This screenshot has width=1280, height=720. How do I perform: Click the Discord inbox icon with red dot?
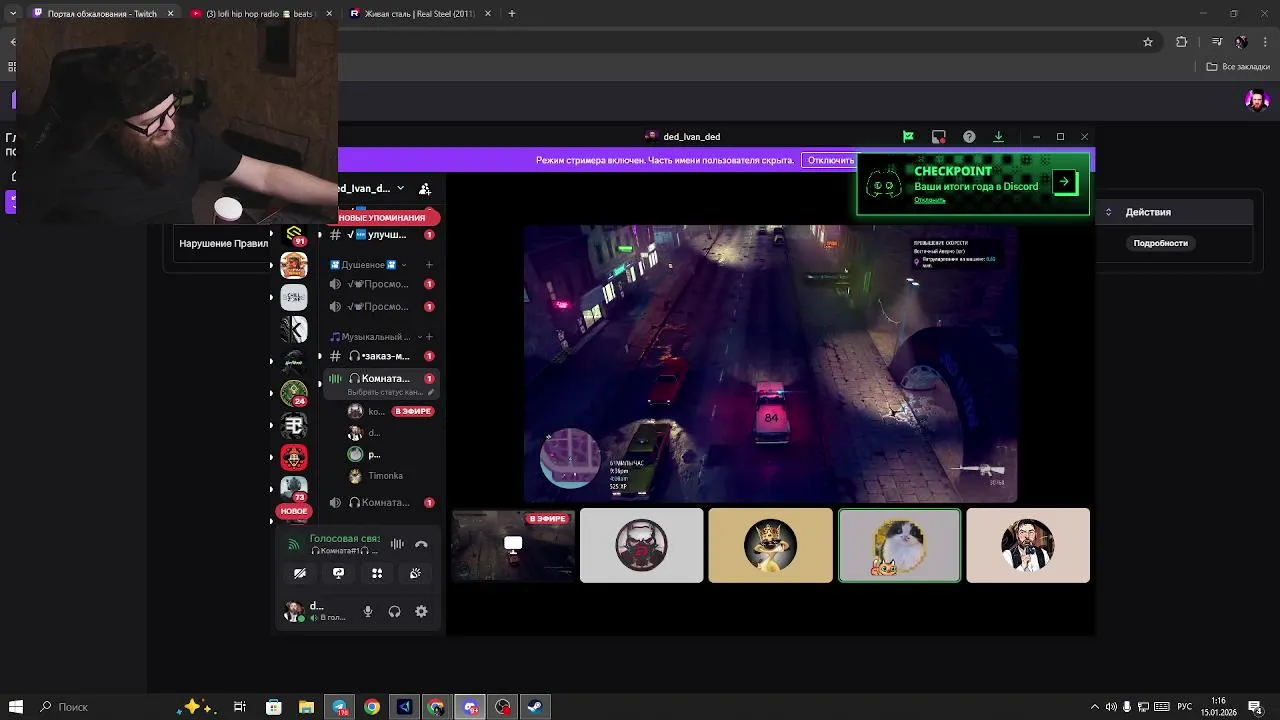click(x=939, y=137)
